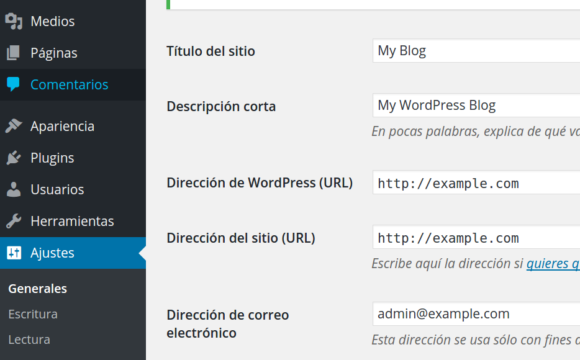The width and height of the screenshot is (580, 360).
Task: Open the Lectura settings submenu
Action: click(x=29, y=340)
